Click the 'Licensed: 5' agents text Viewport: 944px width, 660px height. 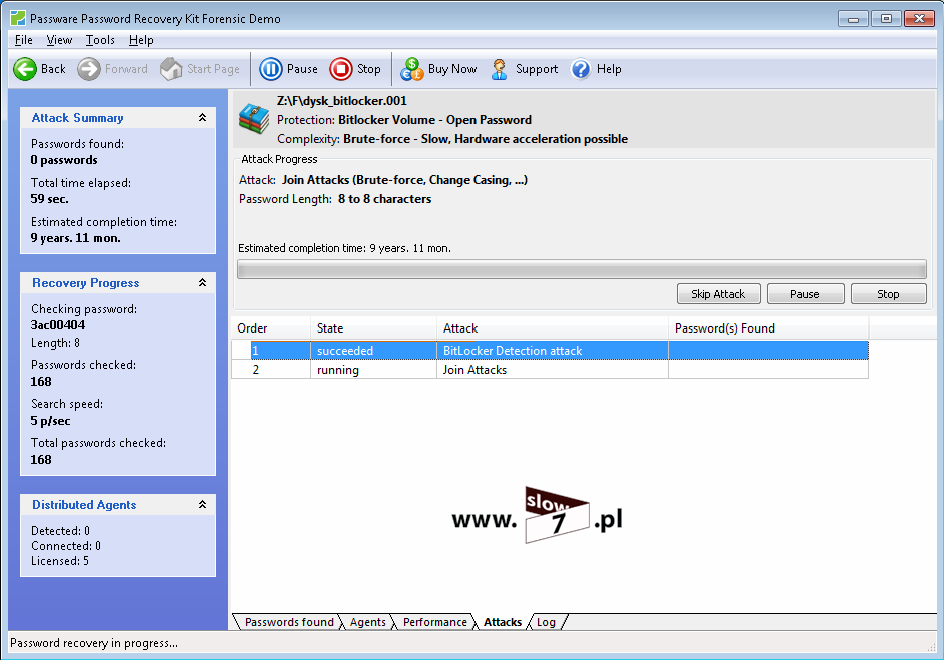pos(60,561)
